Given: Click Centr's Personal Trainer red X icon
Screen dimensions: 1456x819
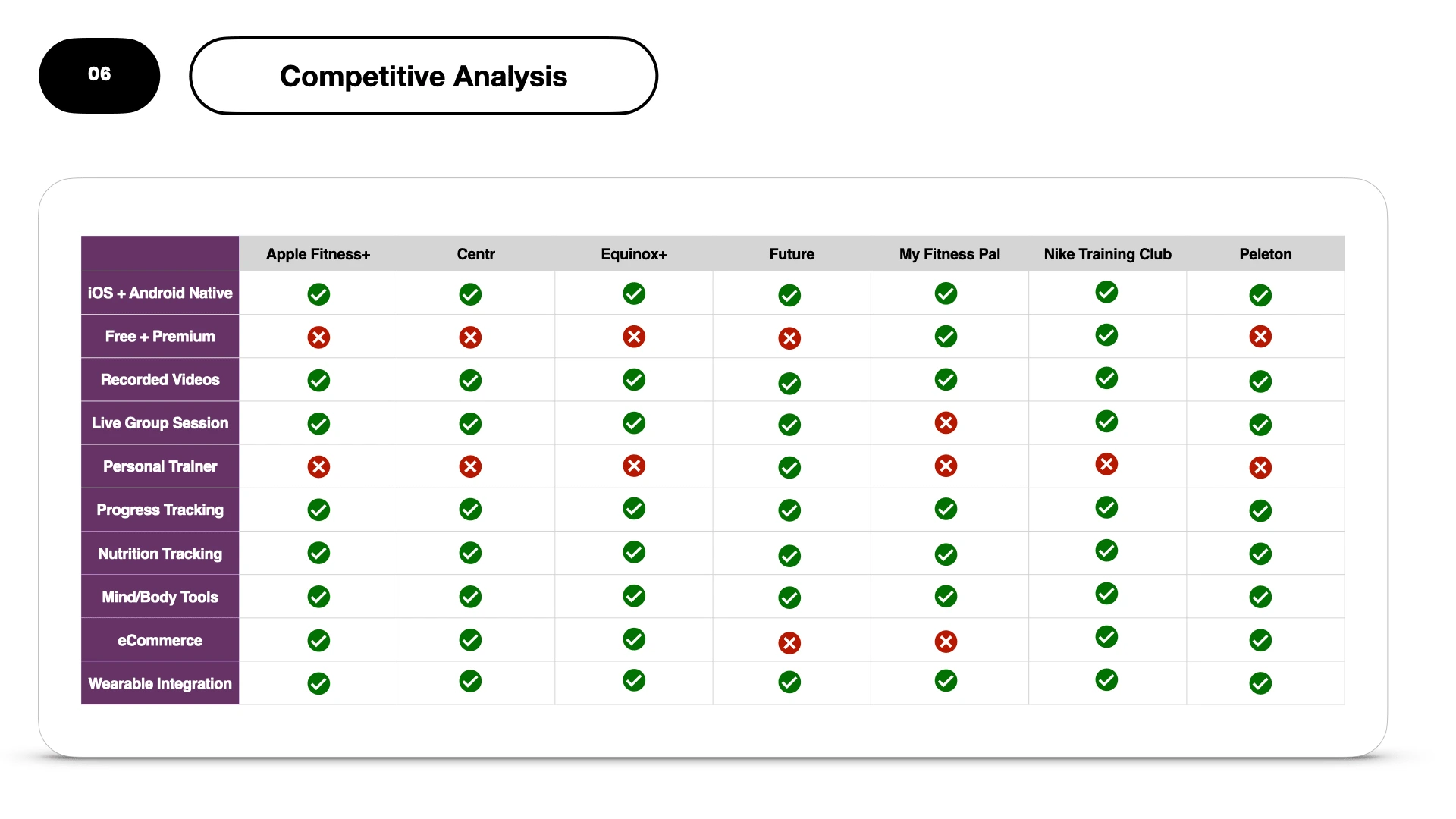Looking at the screenshot, I should point(470,466).
